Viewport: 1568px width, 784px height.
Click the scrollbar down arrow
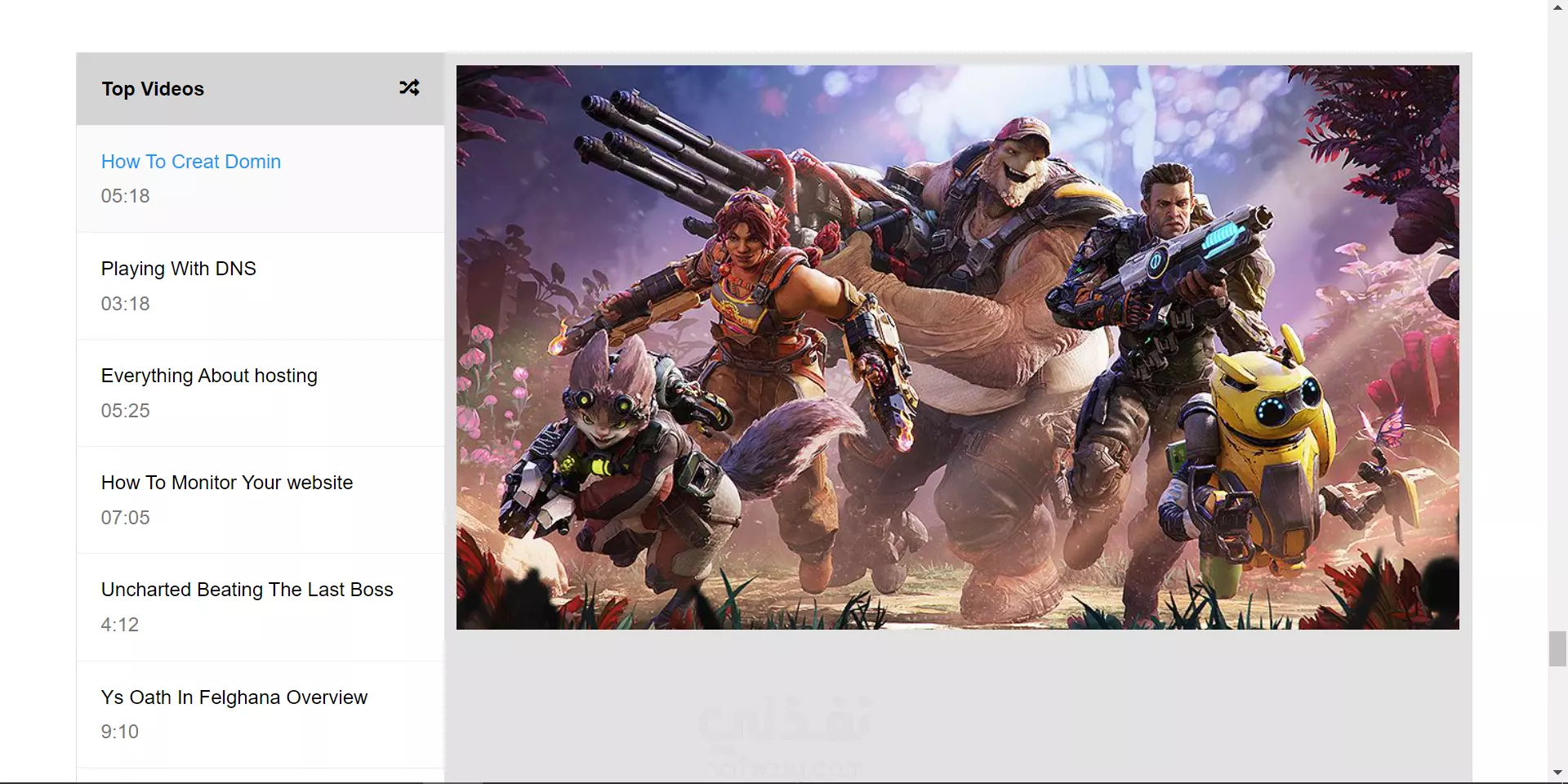pos(1557,773)
